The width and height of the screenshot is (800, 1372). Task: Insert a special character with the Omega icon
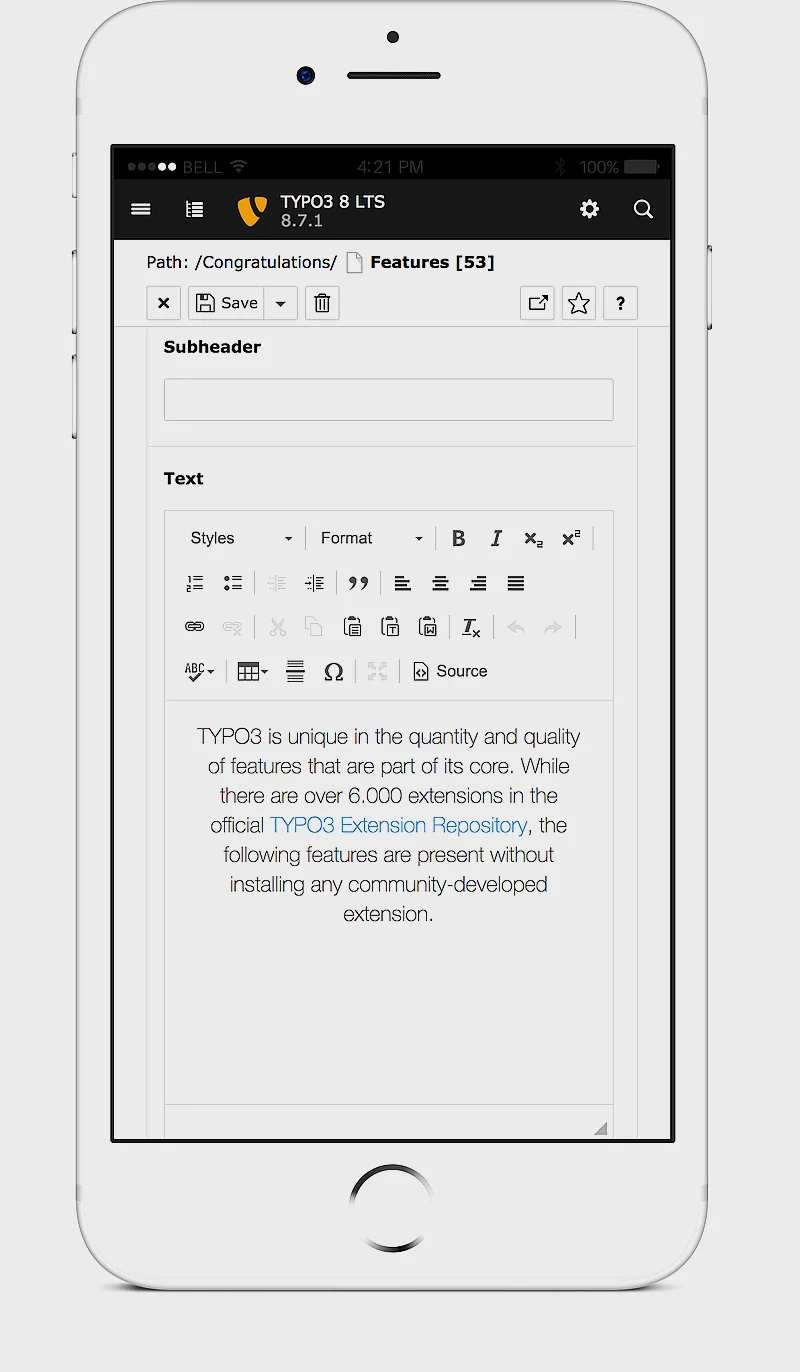pos(334,671)
